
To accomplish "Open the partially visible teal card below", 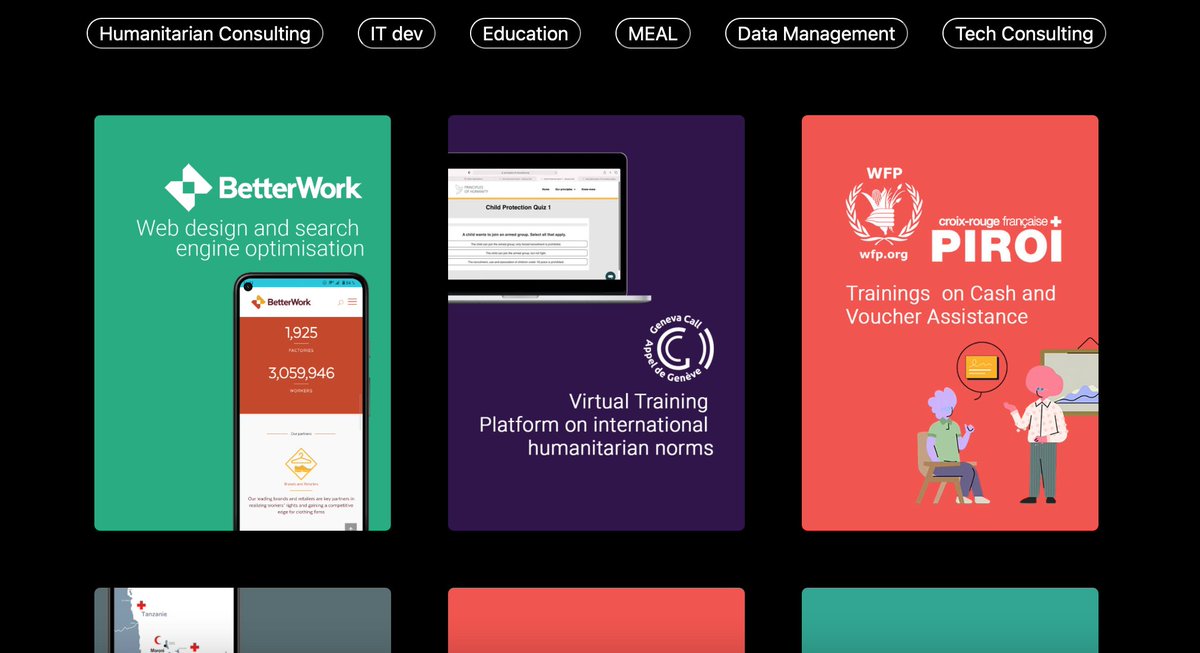I will pos(950,620).
